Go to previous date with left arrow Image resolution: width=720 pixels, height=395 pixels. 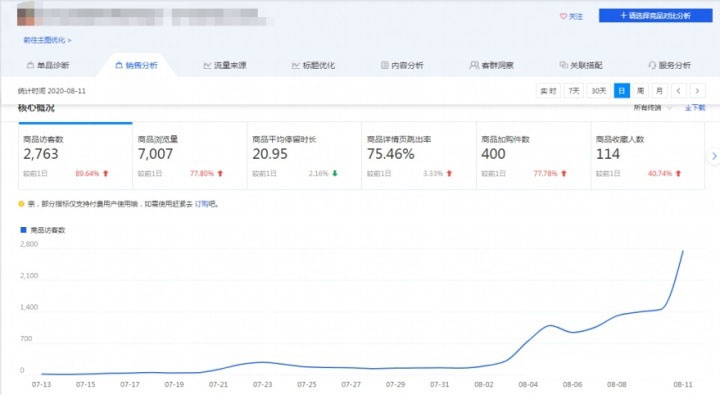point(678,90)
